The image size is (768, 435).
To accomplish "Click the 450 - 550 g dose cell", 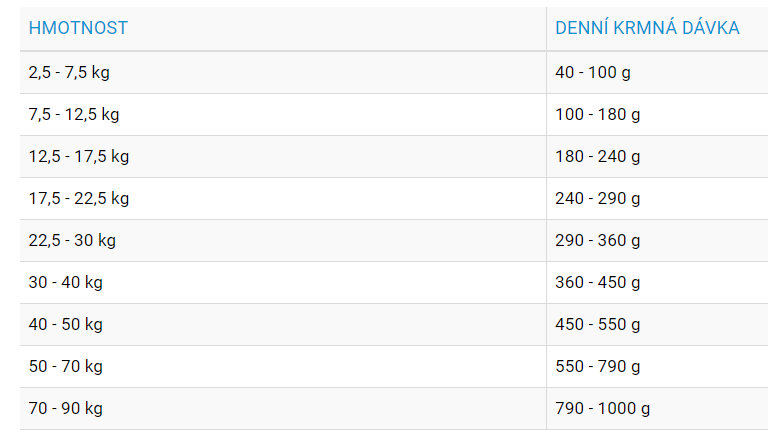I will pos(657,325).
